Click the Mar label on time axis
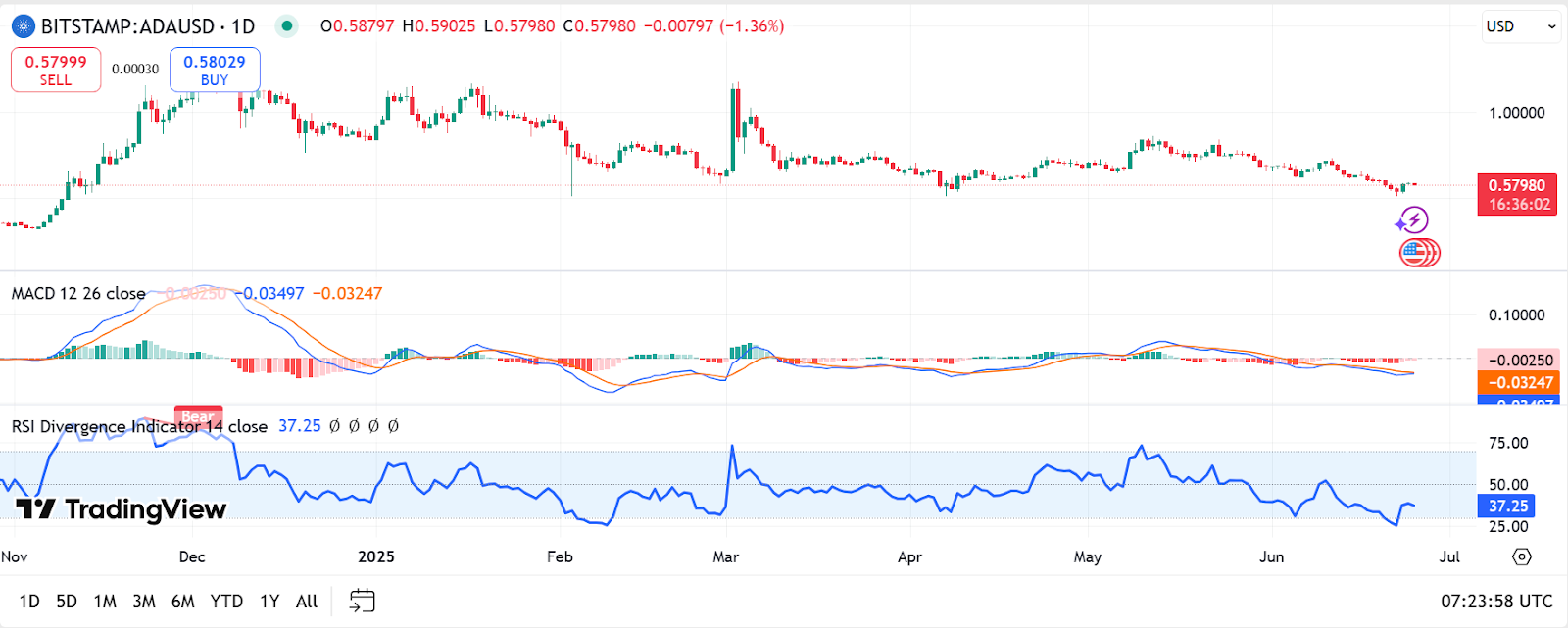Viewport: 1568px width, 628px height. pos(726,556)
